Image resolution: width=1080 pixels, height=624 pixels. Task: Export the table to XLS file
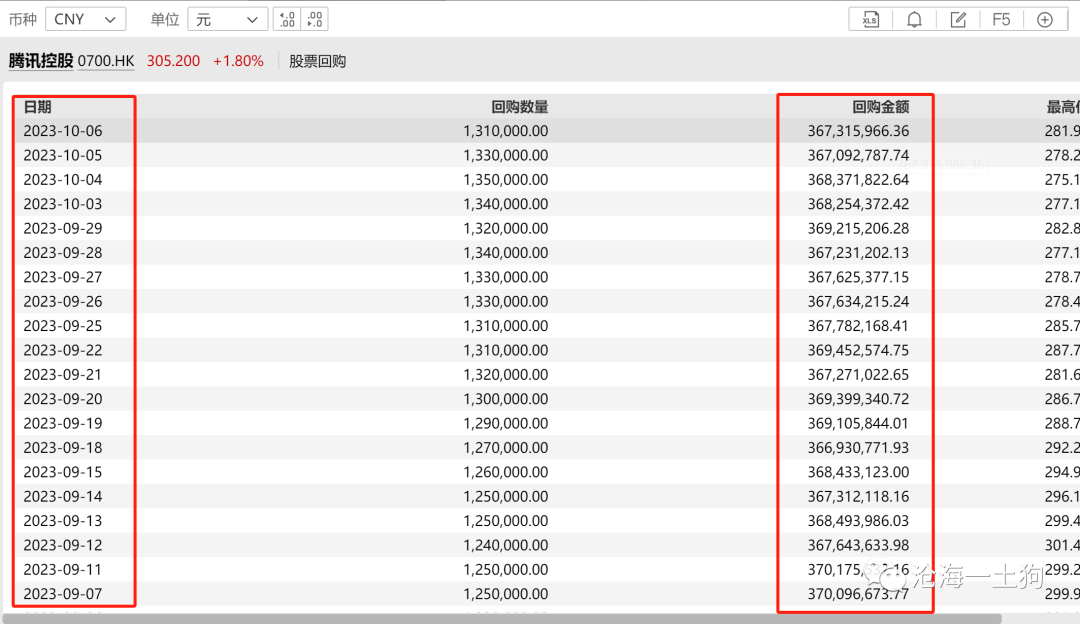871,19
